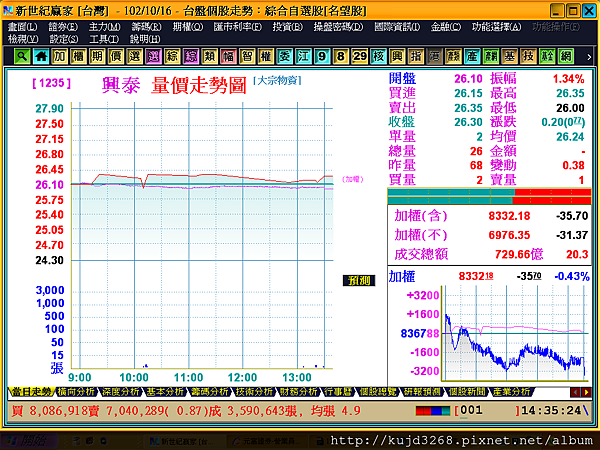This screenshot has width=600, height=450.
Task: Click the 001 code input field
Action: (487, 411)
